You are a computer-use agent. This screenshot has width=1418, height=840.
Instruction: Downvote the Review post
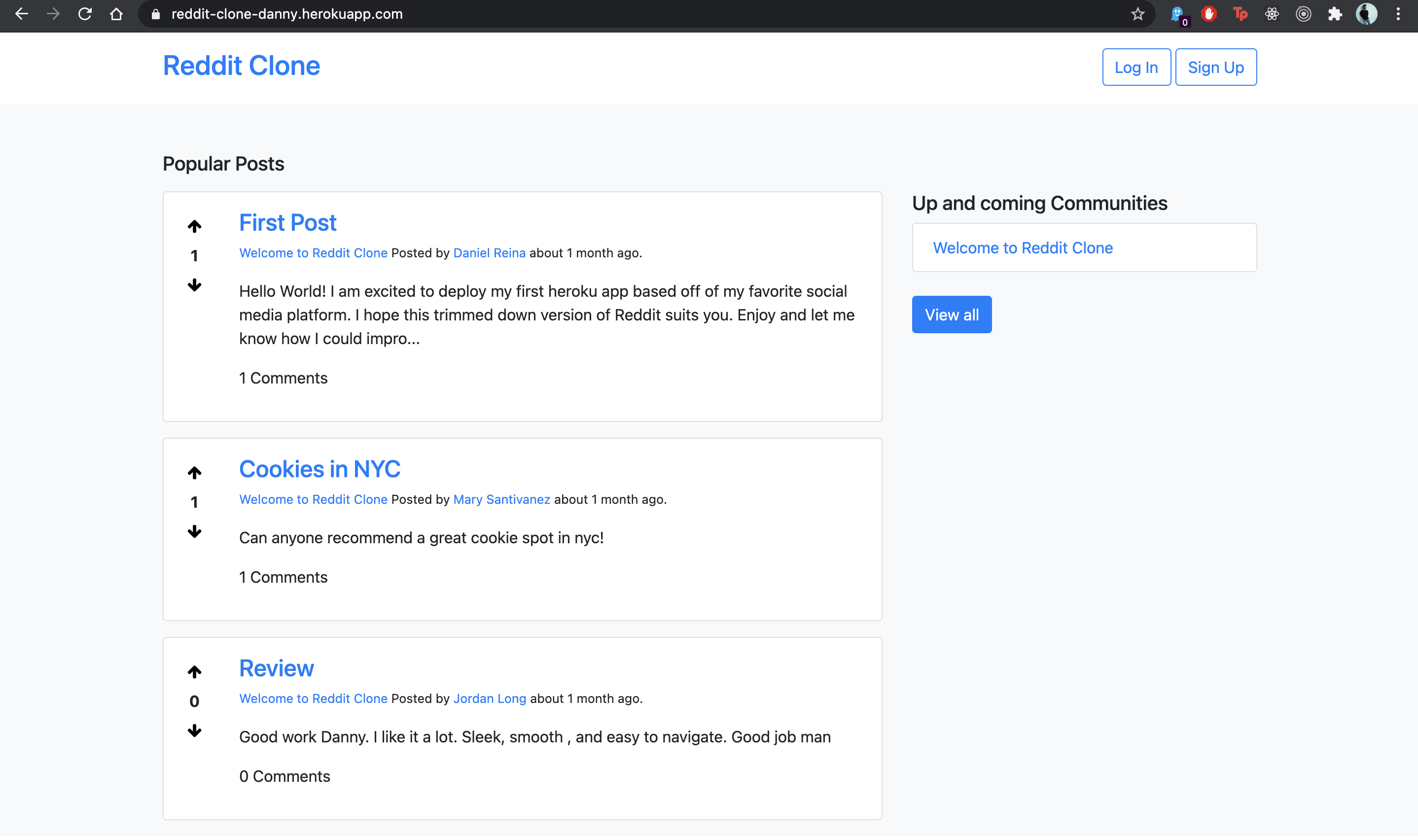click(x=194, y=731)
